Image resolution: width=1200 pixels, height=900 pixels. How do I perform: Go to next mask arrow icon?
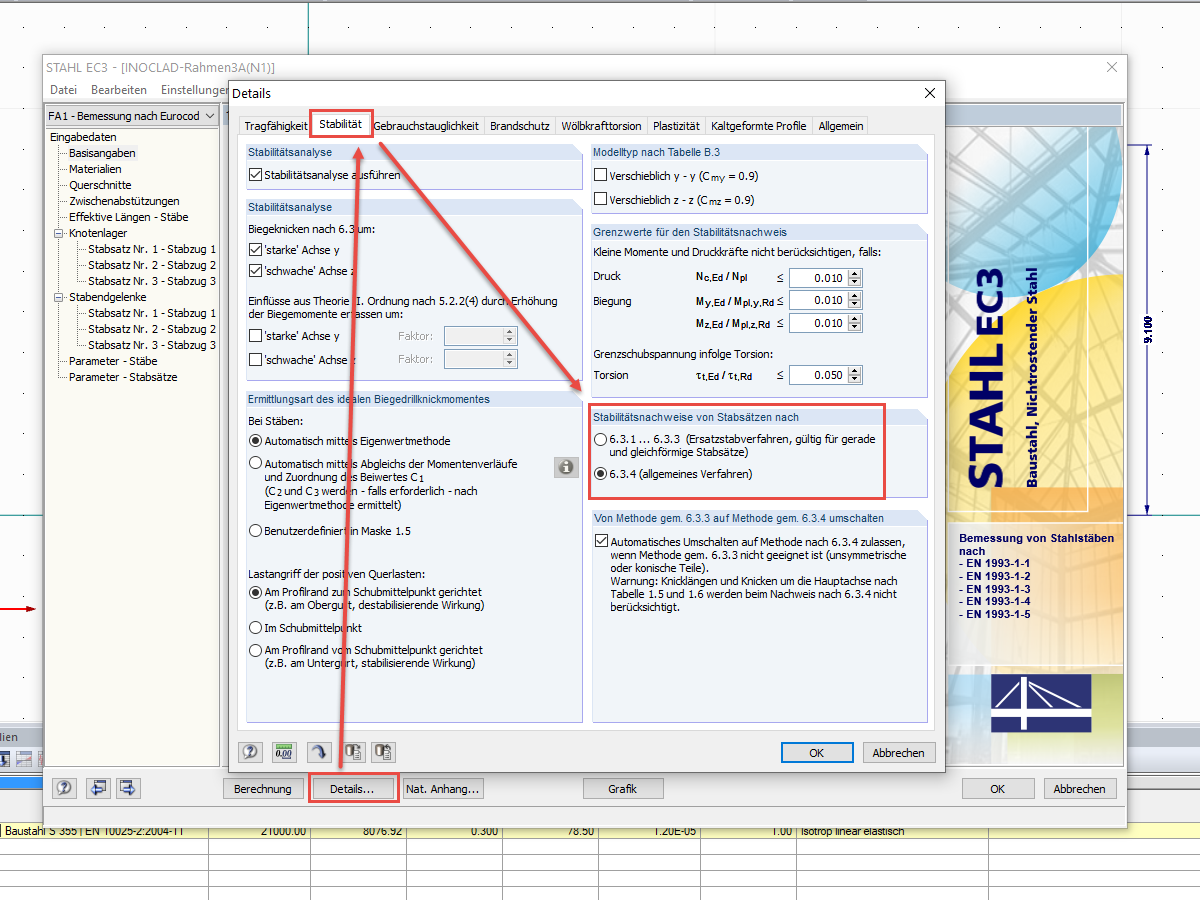(129, 788)
